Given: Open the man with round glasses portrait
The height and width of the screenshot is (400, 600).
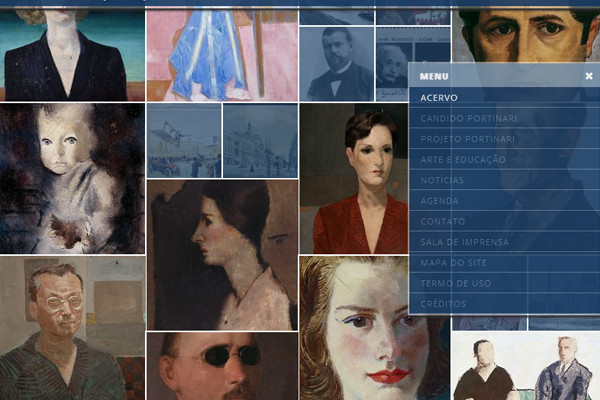Looking at the screenshot, I should [72, 328].
